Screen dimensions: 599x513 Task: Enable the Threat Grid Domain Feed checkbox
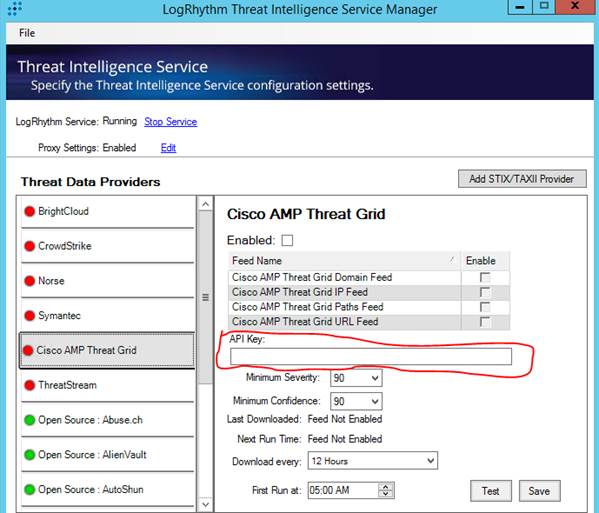coord(485,277)
